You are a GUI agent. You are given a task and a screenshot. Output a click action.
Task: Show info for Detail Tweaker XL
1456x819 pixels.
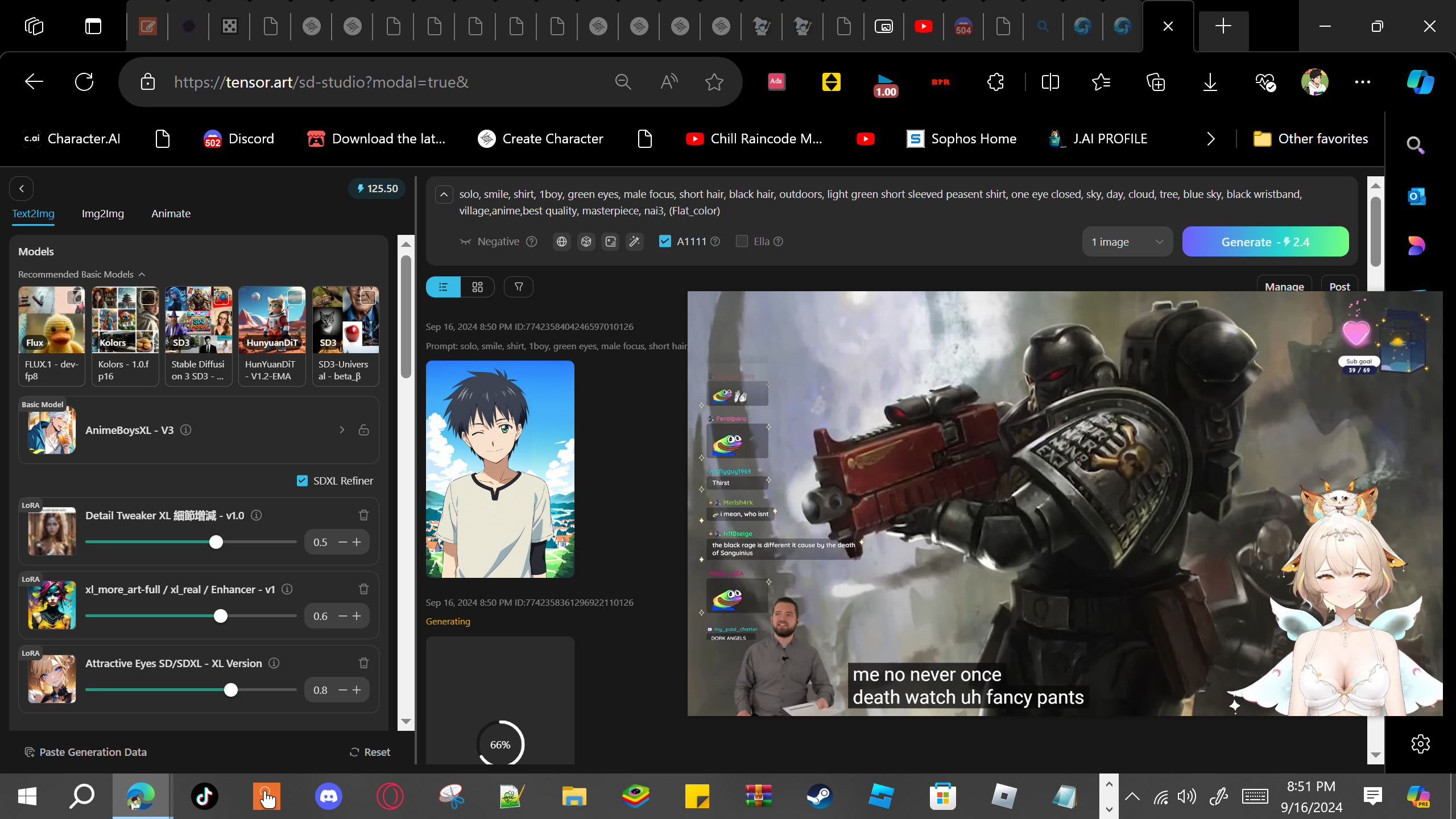click(x=257, y=515)
